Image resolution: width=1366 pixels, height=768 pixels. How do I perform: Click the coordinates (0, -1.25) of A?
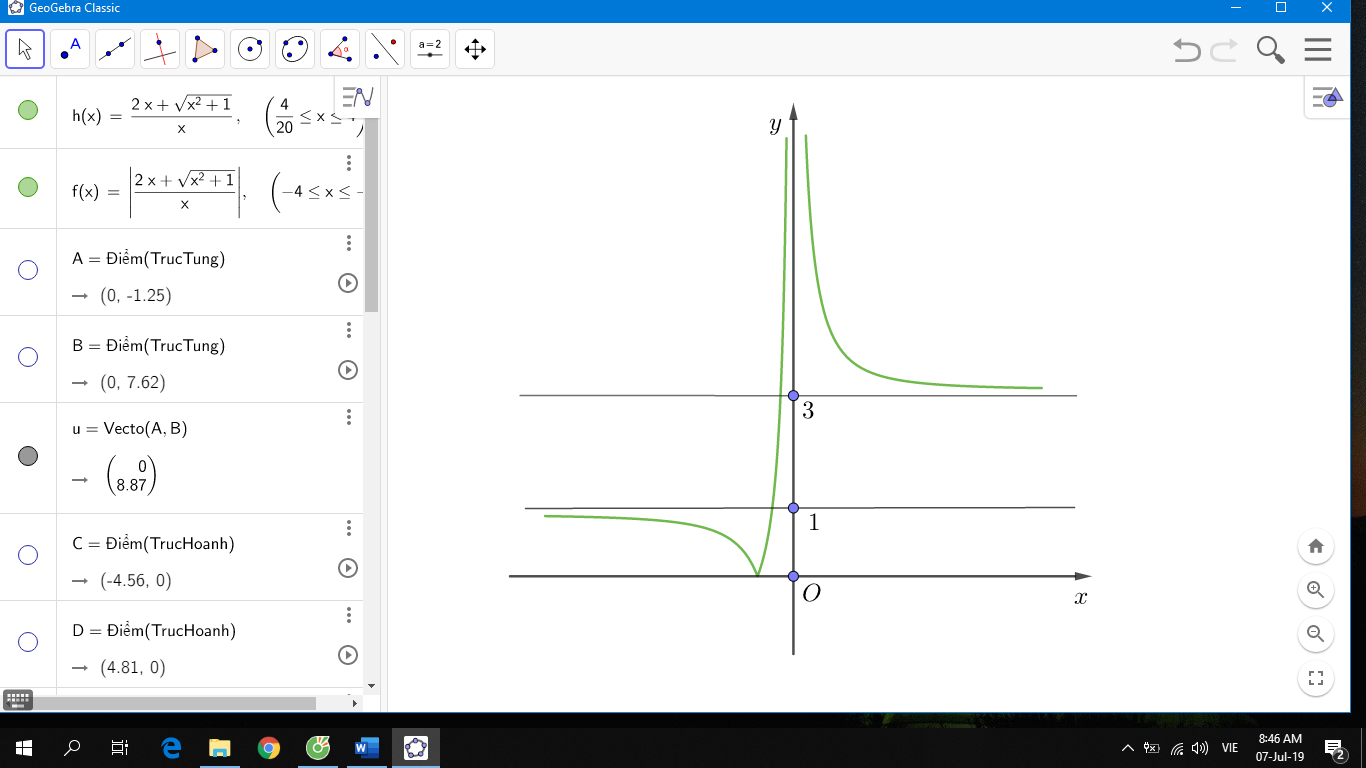[136, 296]
